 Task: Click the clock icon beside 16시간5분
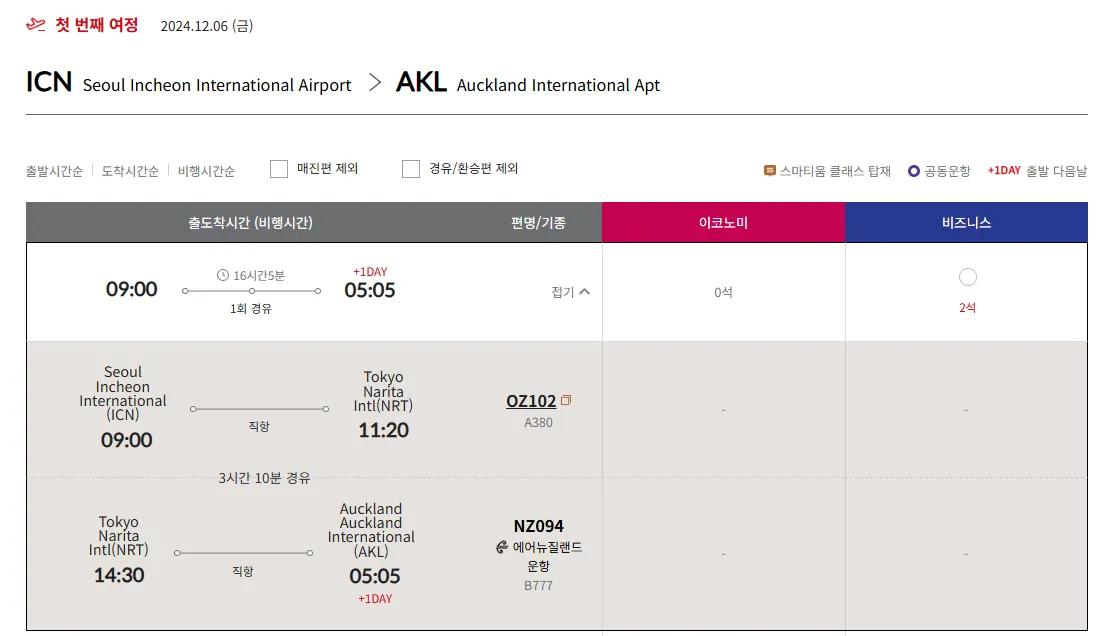click(222, 275)
